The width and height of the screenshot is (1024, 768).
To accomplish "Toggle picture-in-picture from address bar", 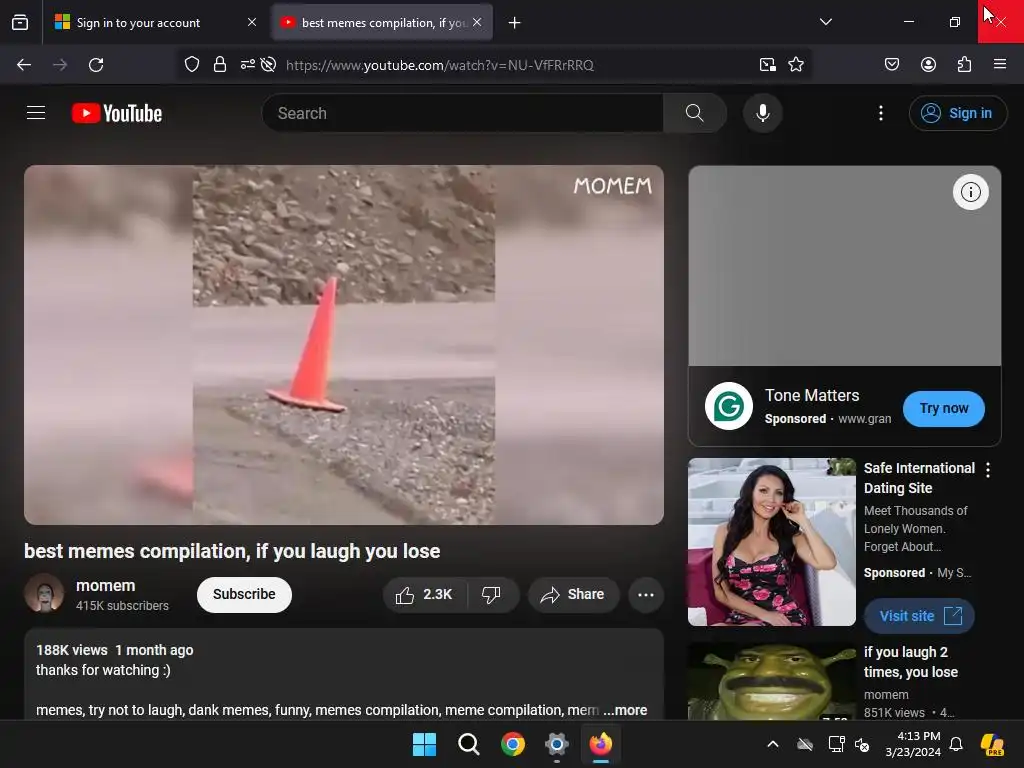I will [767, 65].
